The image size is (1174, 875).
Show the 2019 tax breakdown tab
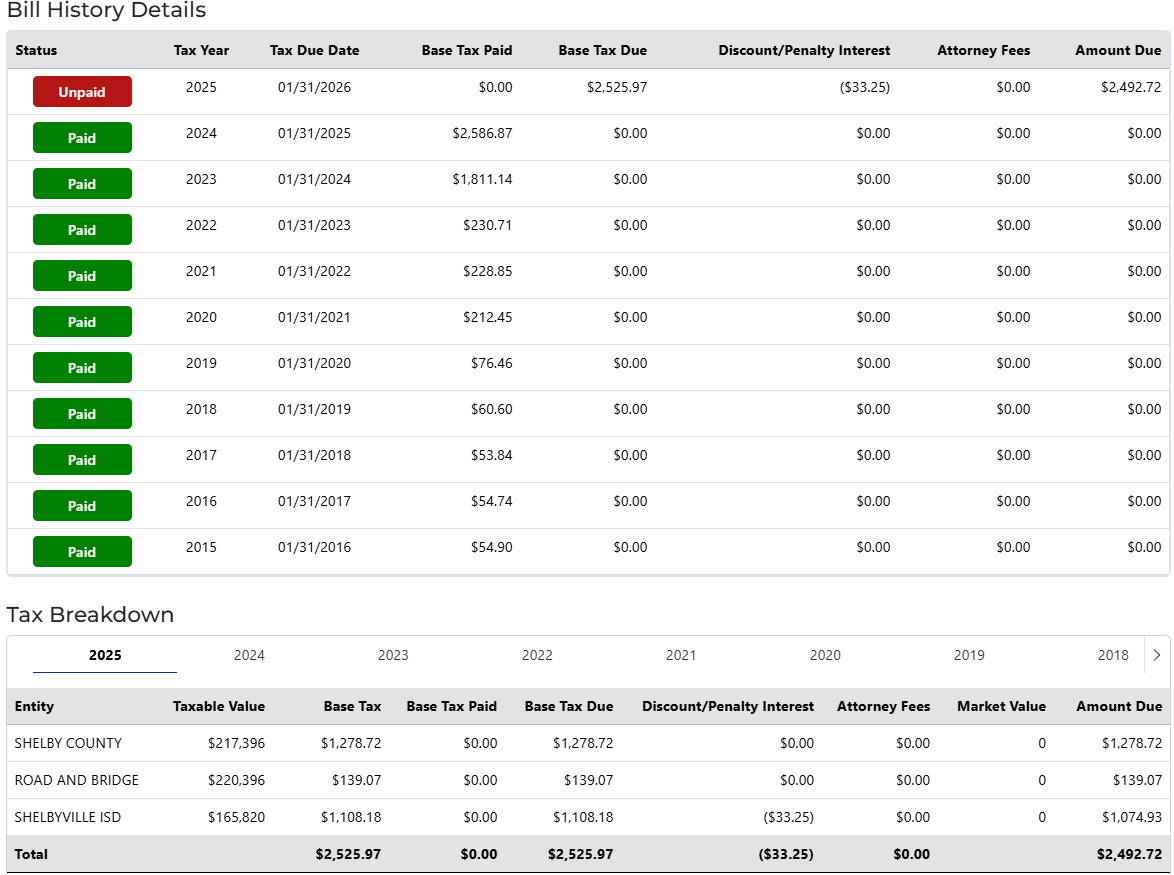tap(969, 655)
